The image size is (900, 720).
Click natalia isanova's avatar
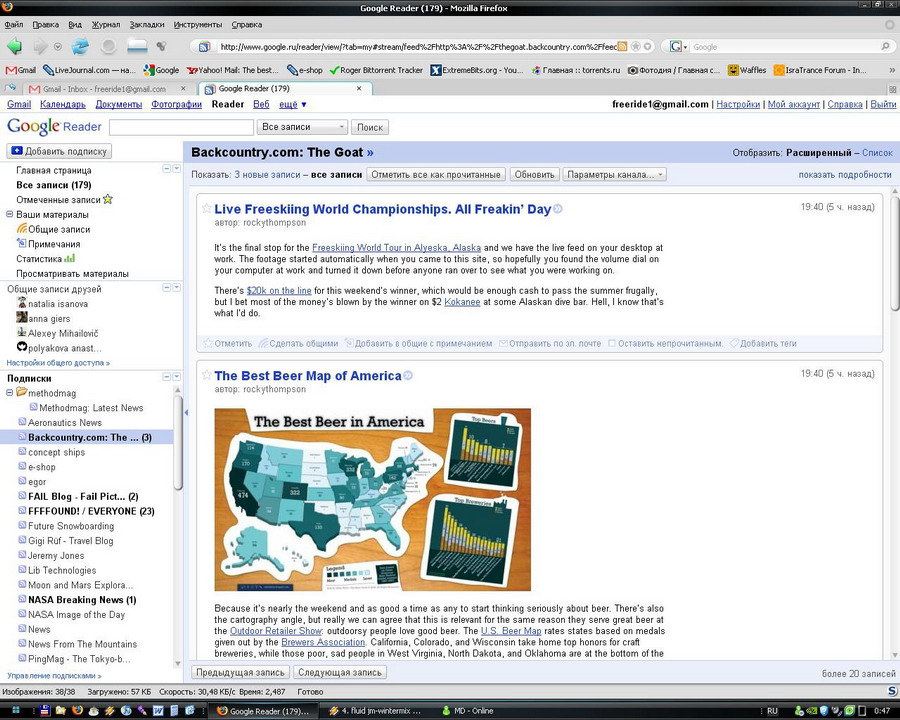pos(22,303)
